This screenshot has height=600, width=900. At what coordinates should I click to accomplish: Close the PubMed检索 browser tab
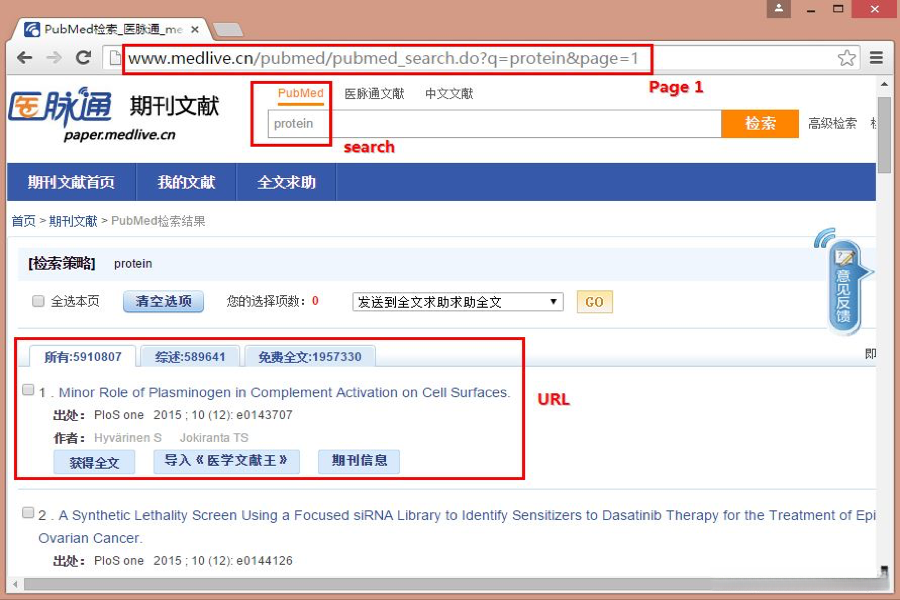[x=195, y=29]
